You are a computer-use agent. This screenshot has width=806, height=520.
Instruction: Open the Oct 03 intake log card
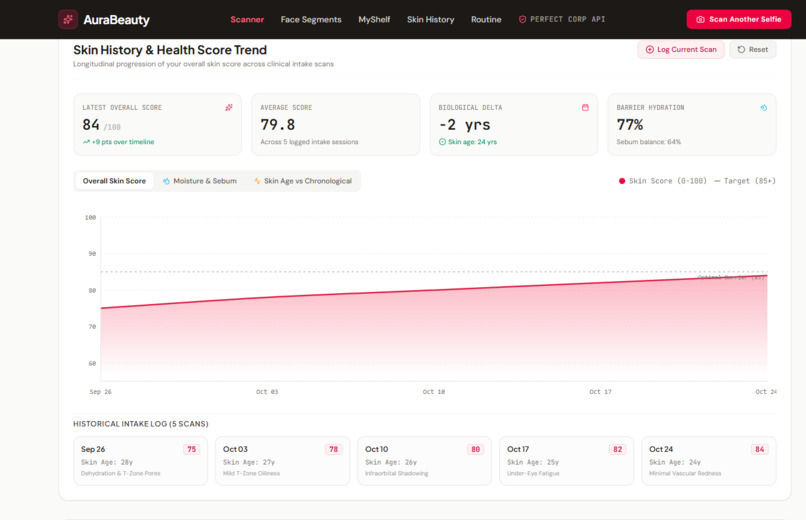[x=282, y=461]
